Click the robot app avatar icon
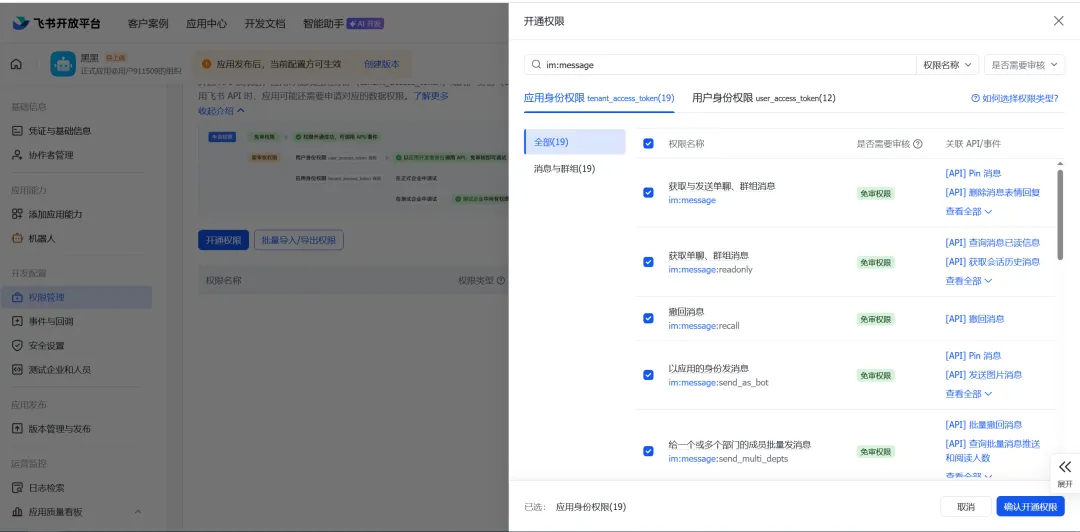The height and width of the screenshot is (532, 1080). [63, 64]
